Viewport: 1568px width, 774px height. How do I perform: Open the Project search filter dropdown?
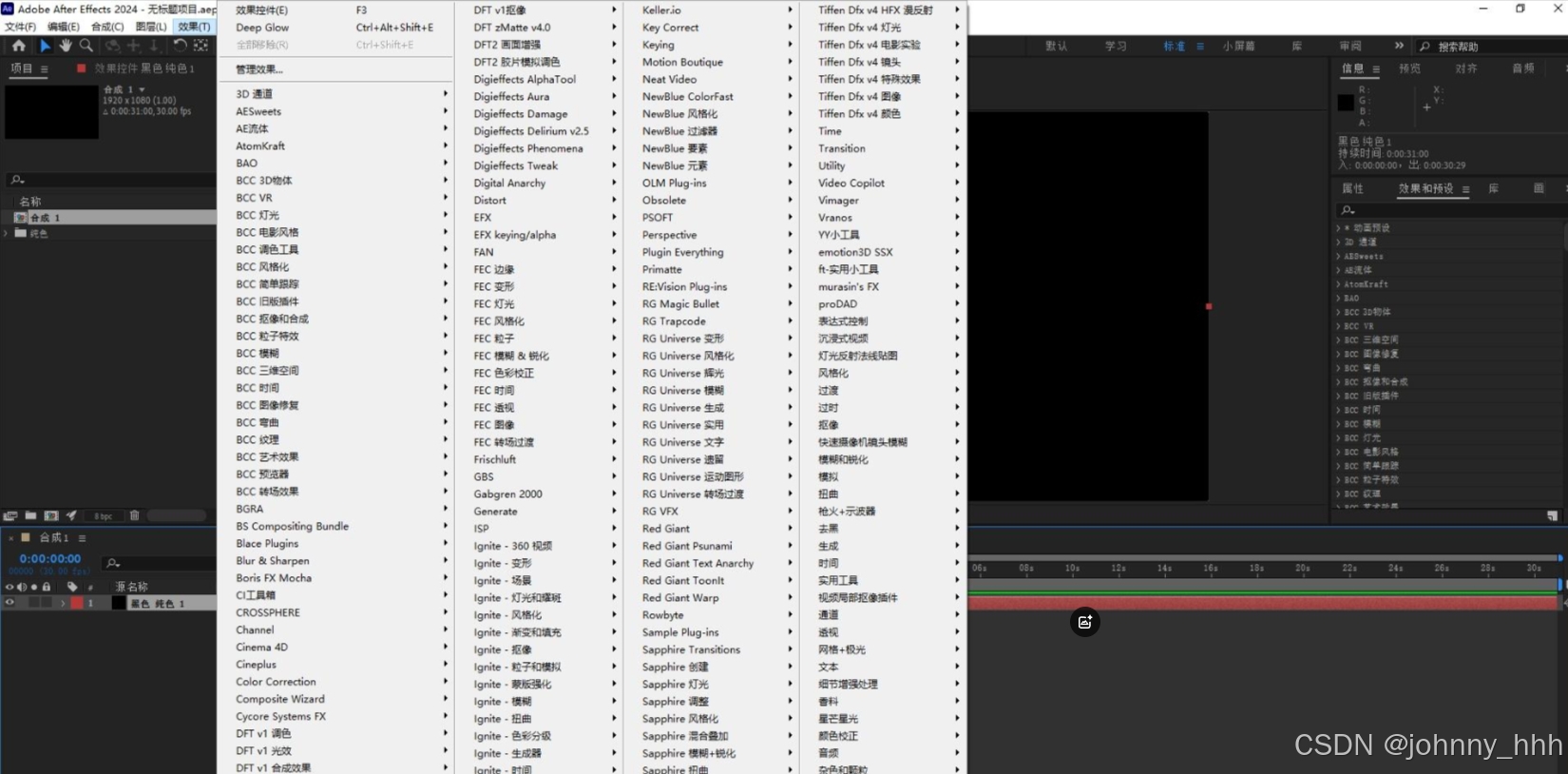tap(17, 180)
